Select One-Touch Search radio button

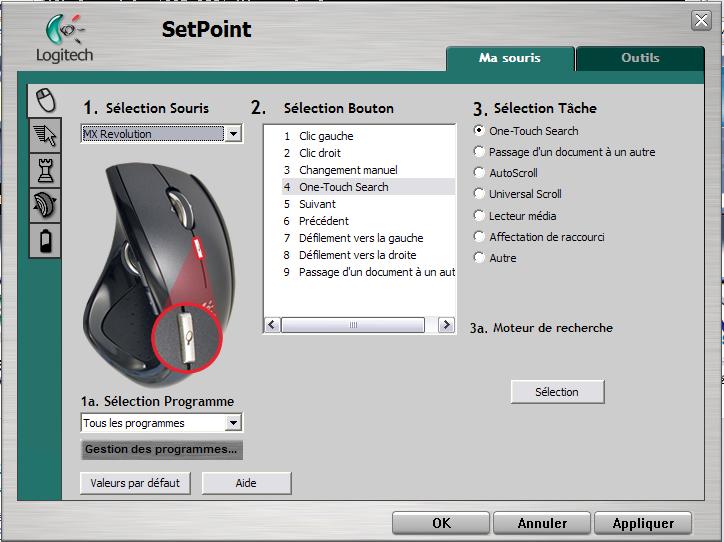click(x=479, y=131)
